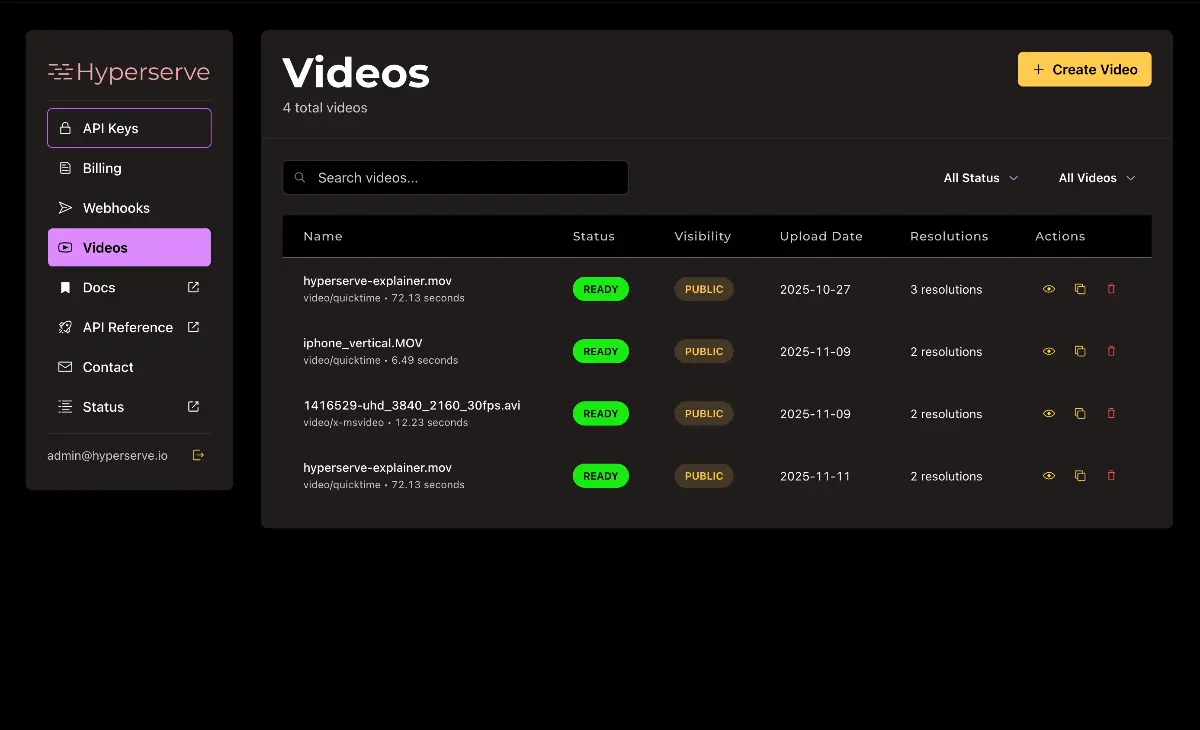Click the Contact mail icon
1200x730 pixels.
(64, 367)
